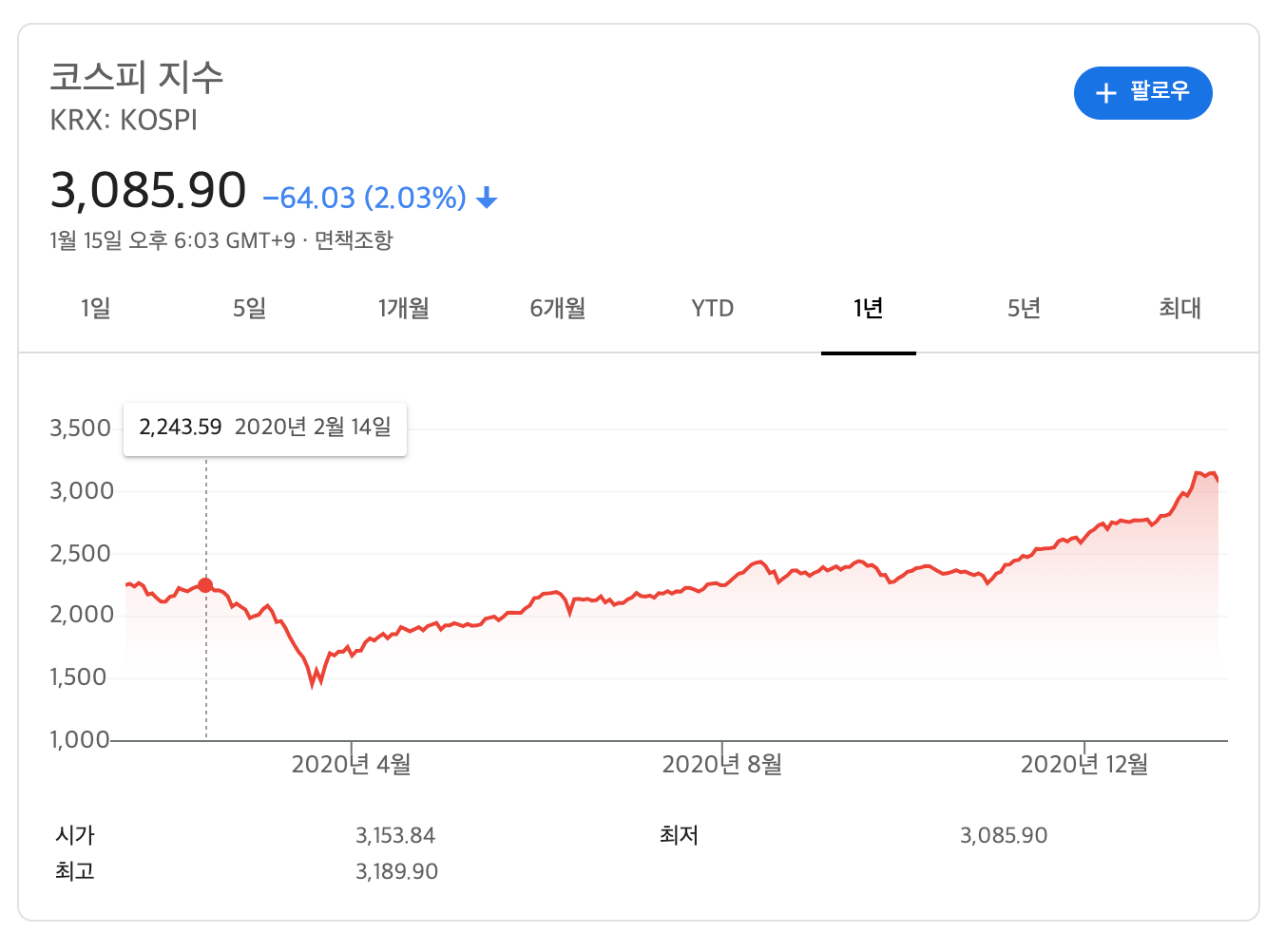Click the 1,000 y-axis label

click(x=81, y=740)
